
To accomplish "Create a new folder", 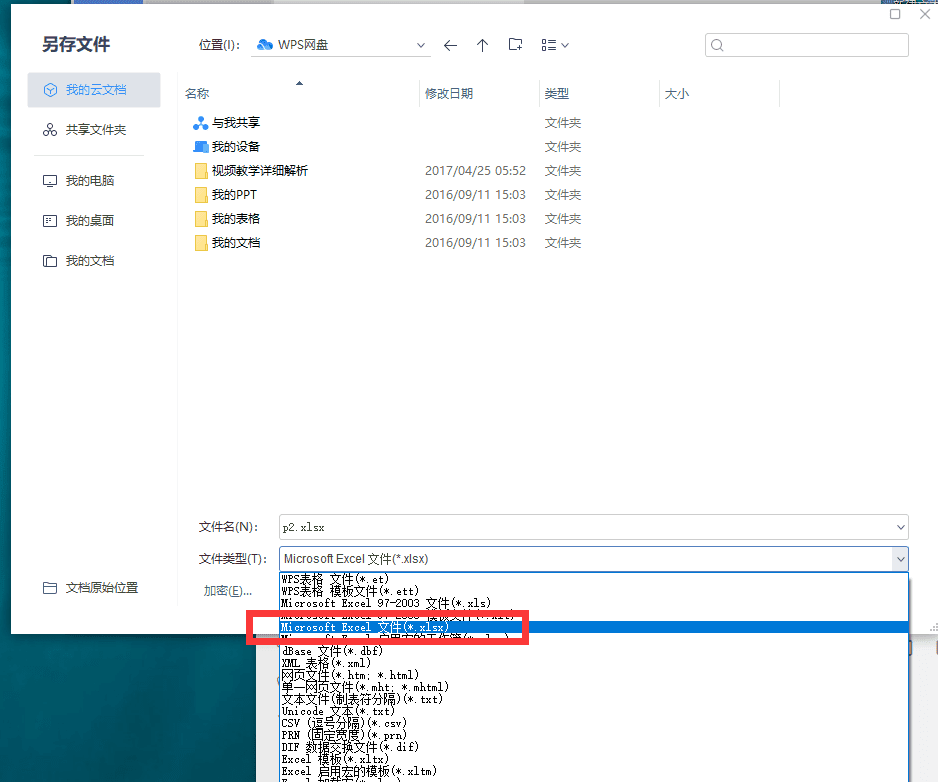I will (x=515, y=45).
